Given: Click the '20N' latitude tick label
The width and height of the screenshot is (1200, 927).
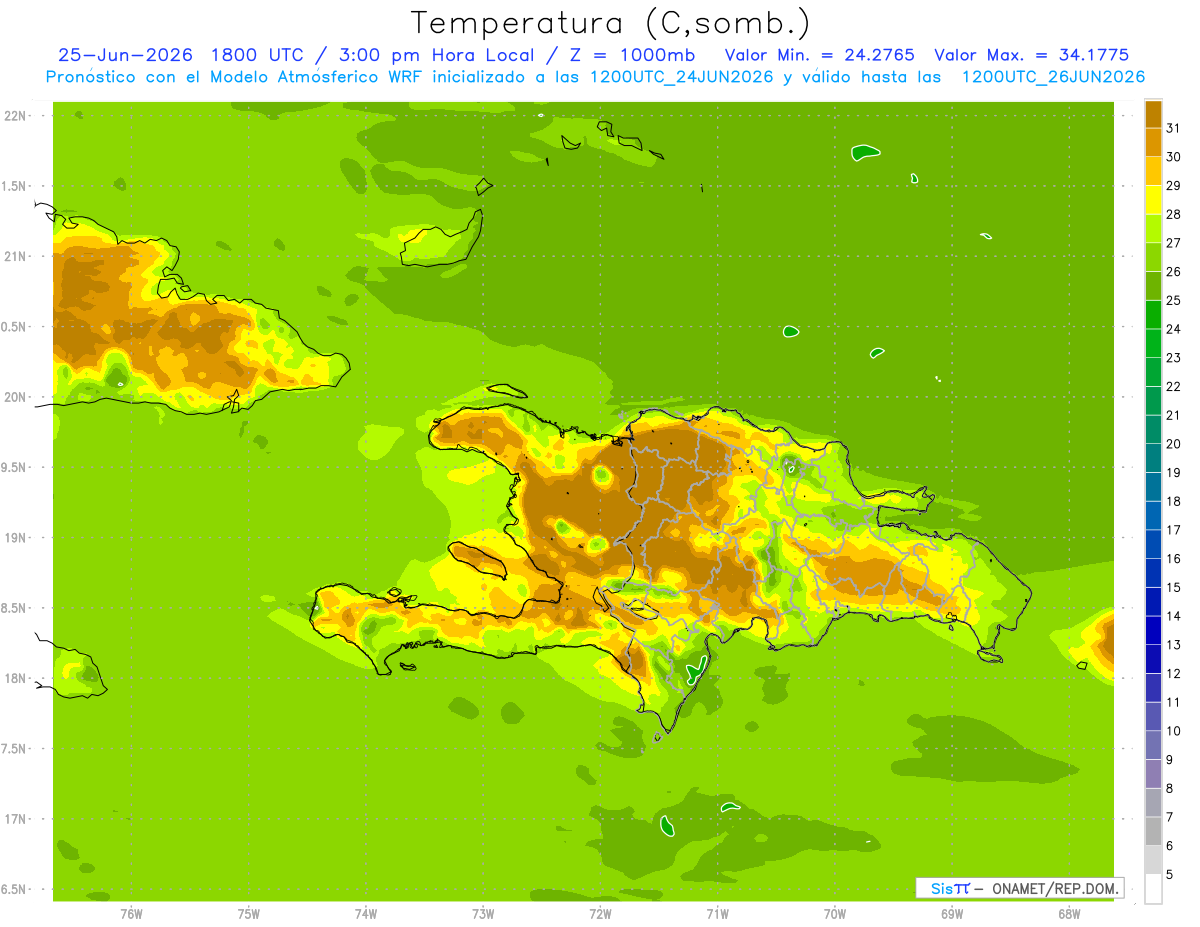Looking at the screenshot, I should click(x=17, y=397).
